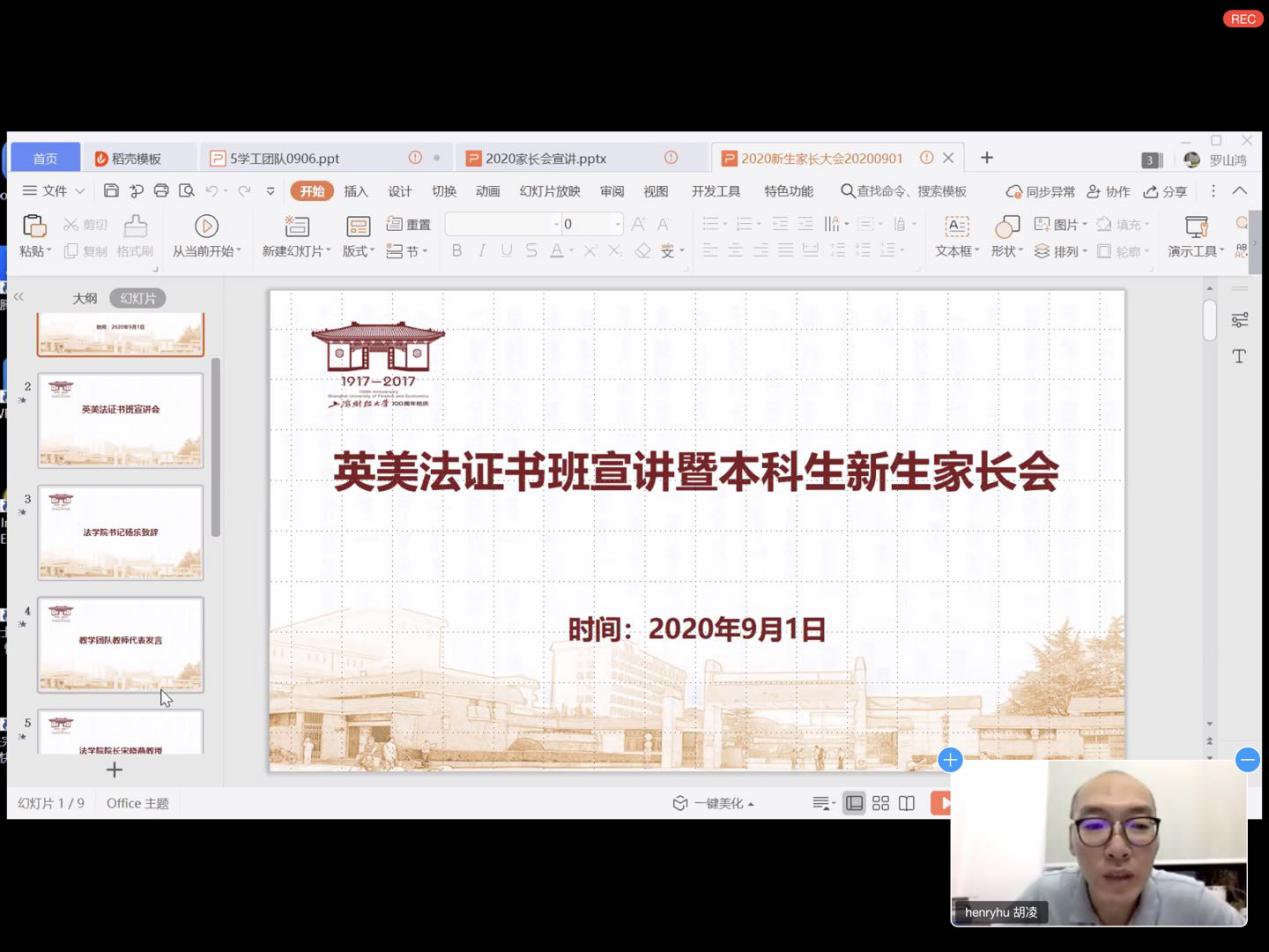Click the numbered list icon
The width and height of the screenshot is (1269, 952).
[743, 224]
